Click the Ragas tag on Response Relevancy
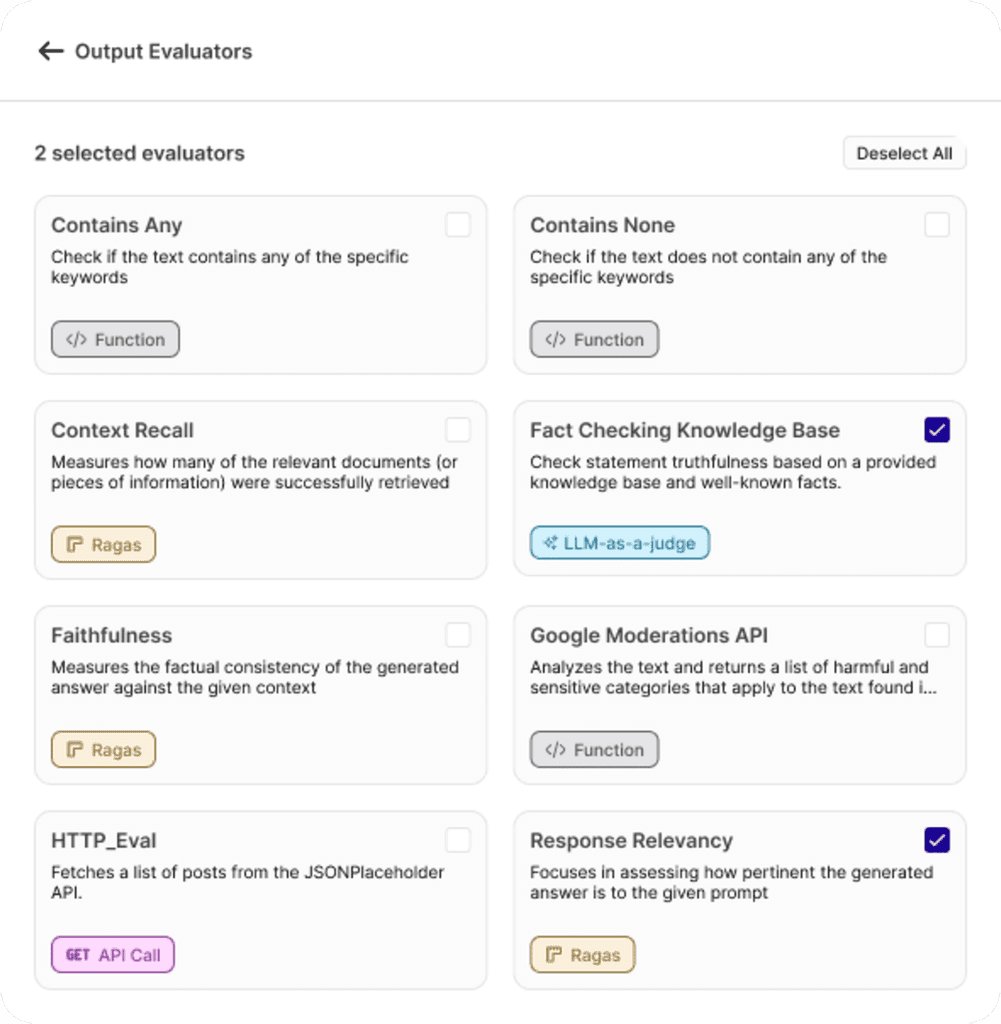The height and width of the screenshot is (1024, 1001). click(x=582, y=955)
